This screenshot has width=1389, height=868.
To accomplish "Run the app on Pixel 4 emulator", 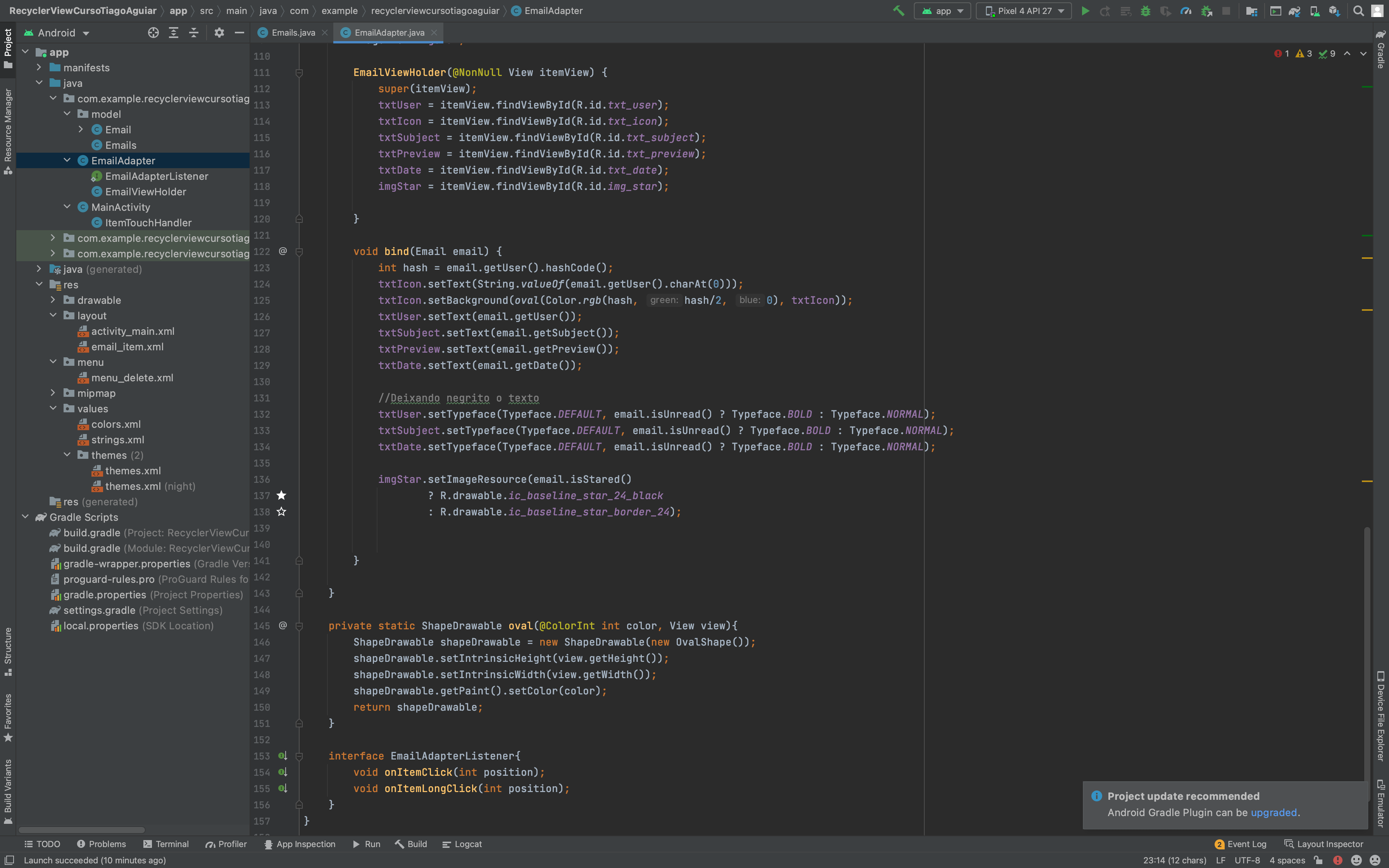I will coord(1085,10).
